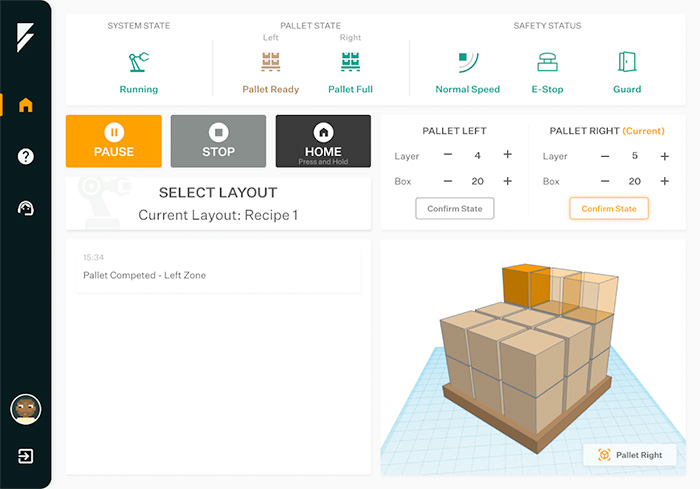Image resolution: width=700 pixels, height=489 pixels.
Task: Decrease Pallet Right box count
Action: [602, 181]
